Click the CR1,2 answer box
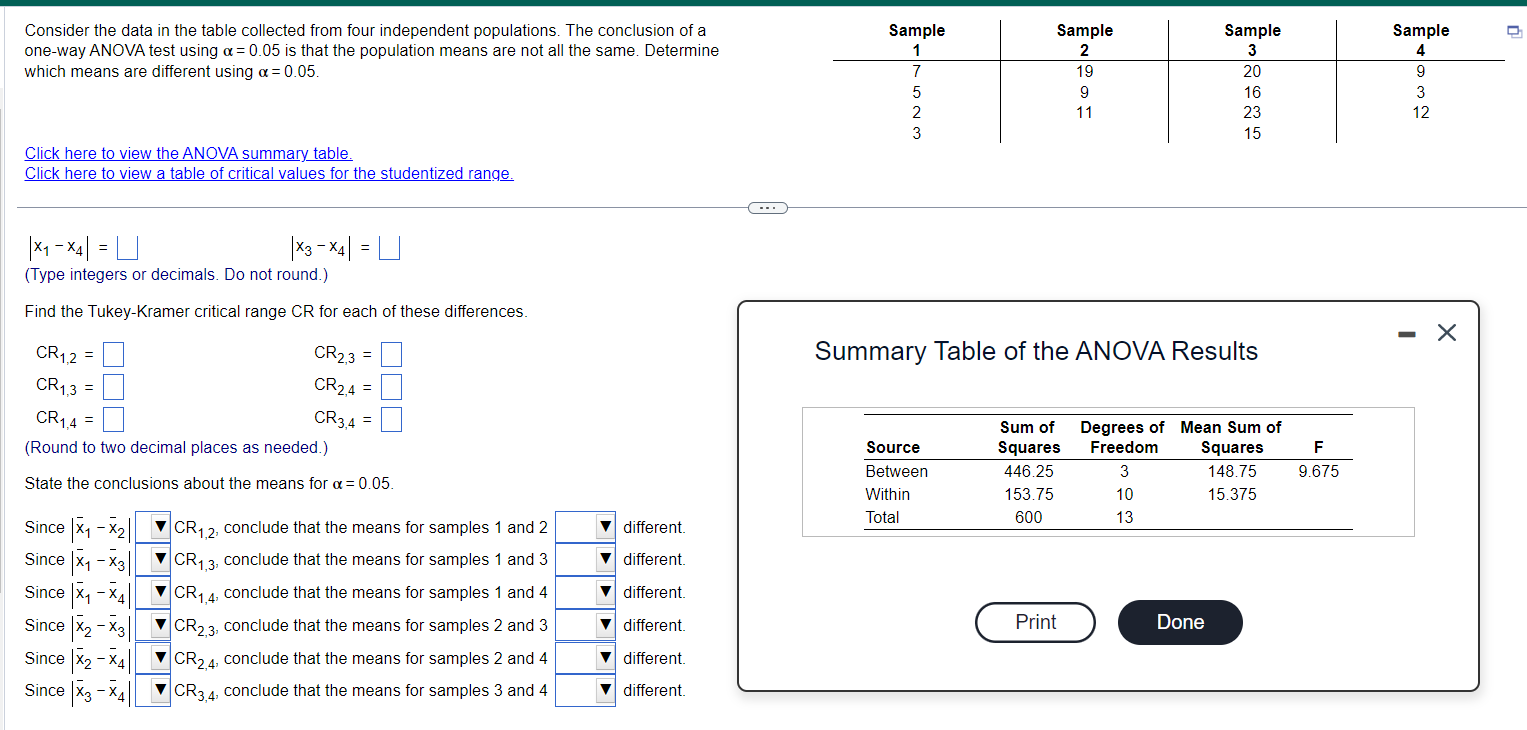 [x=113, y=353]
